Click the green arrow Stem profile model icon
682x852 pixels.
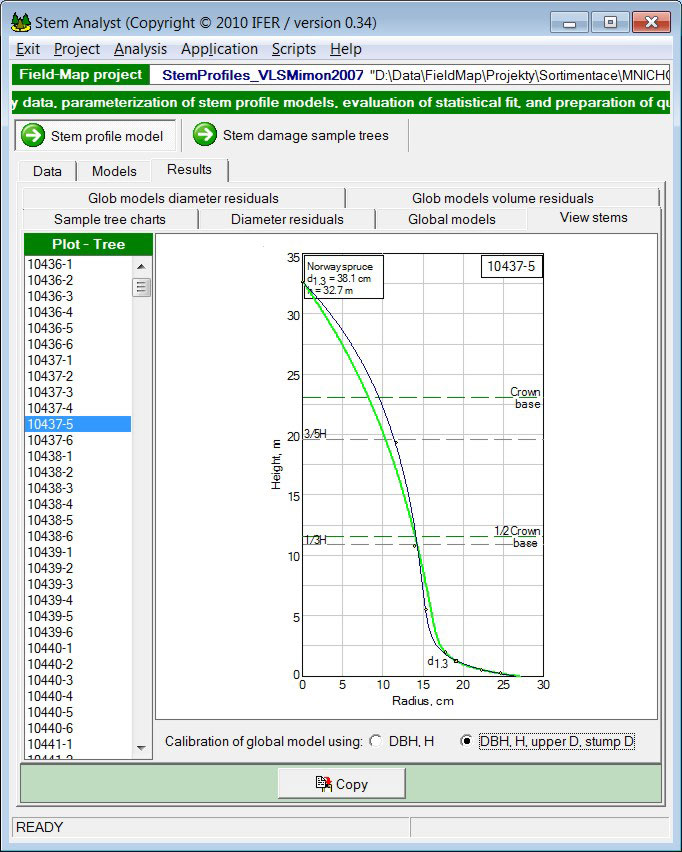click(33, 136)
